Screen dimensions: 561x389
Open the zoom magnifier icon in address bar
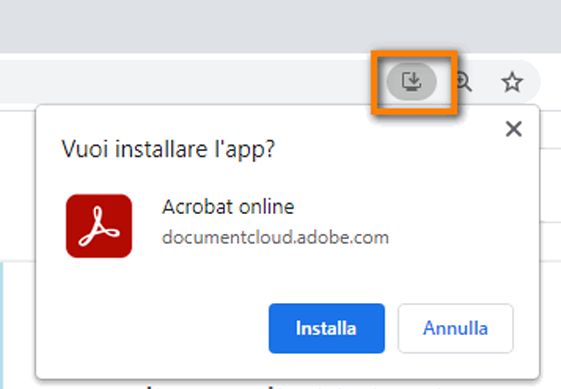click(x=464, y=82)
